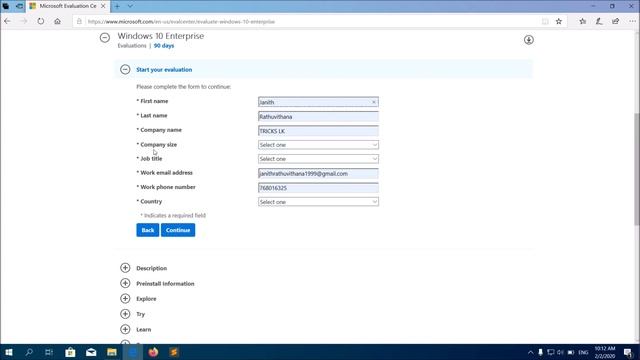Click the First name input field
Viewport: 640px width, 360px height.
tap(318, 102)
